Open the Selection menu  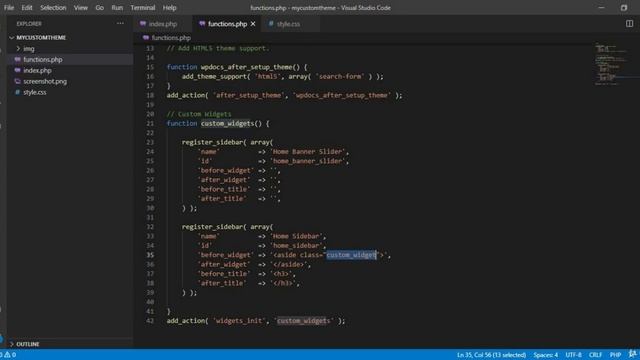coord(53,8)
